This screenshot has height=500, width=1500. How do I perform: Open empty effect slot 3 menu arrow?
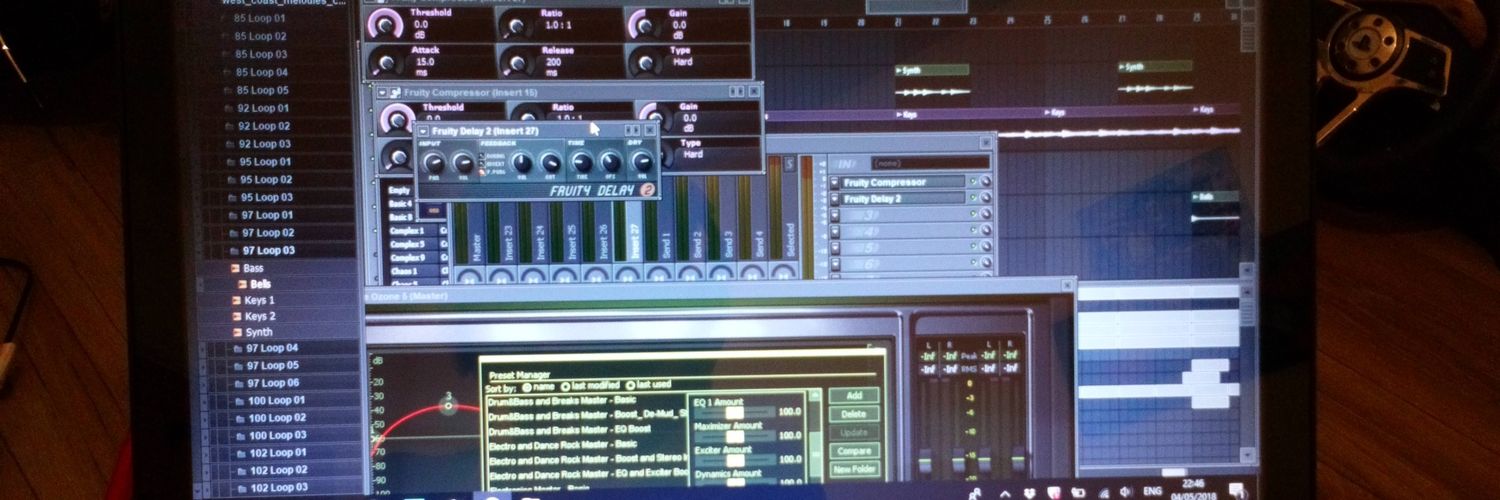coord(835,215)
